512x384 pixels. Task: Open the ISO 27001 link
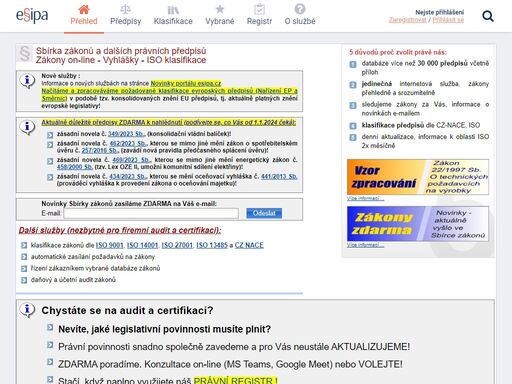[x=177, y=245]
